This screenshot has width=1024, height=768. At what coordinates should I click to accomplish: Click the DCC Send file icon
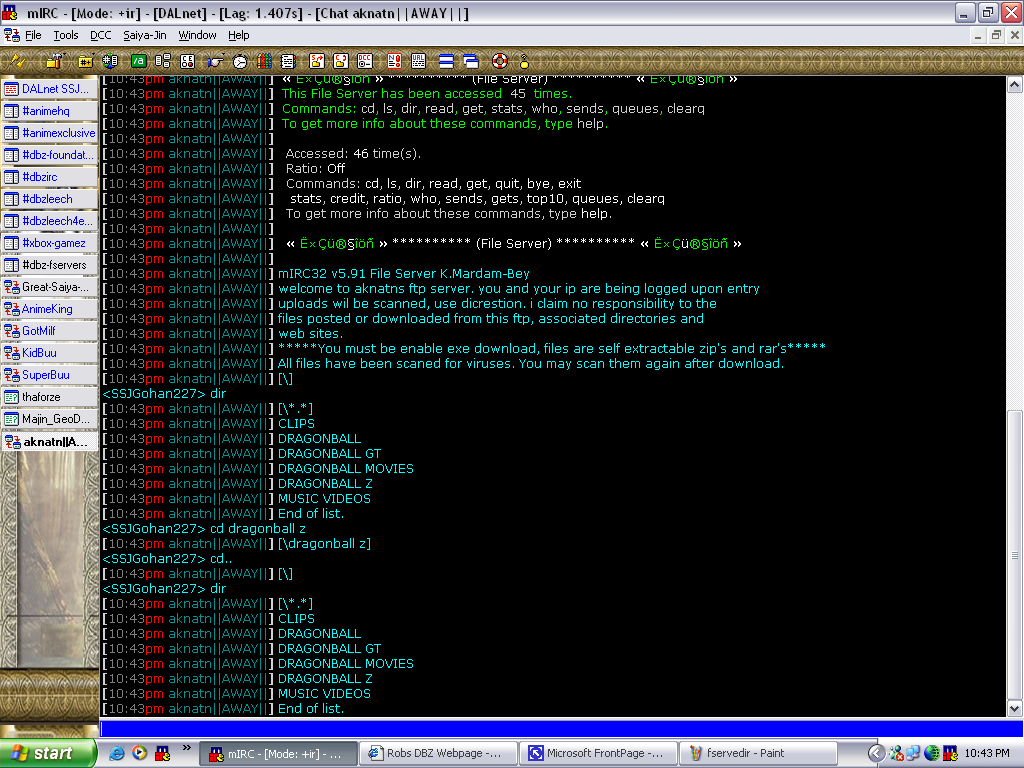(317, 61)
